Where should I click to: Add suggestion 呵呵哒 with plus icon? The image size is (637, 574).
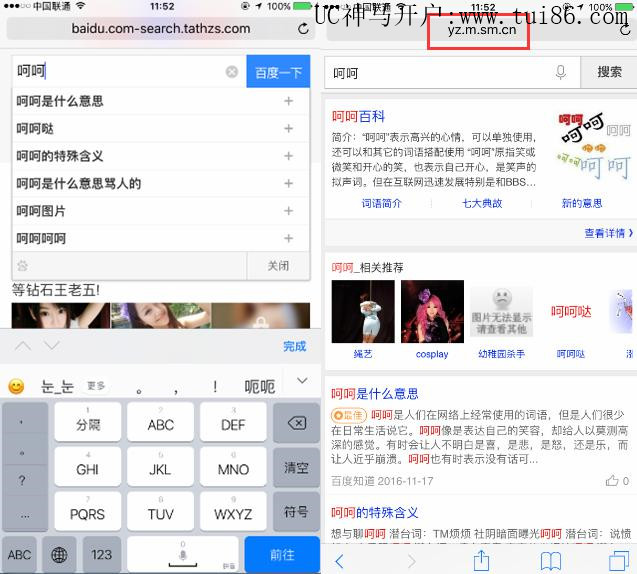click(288, 129)
